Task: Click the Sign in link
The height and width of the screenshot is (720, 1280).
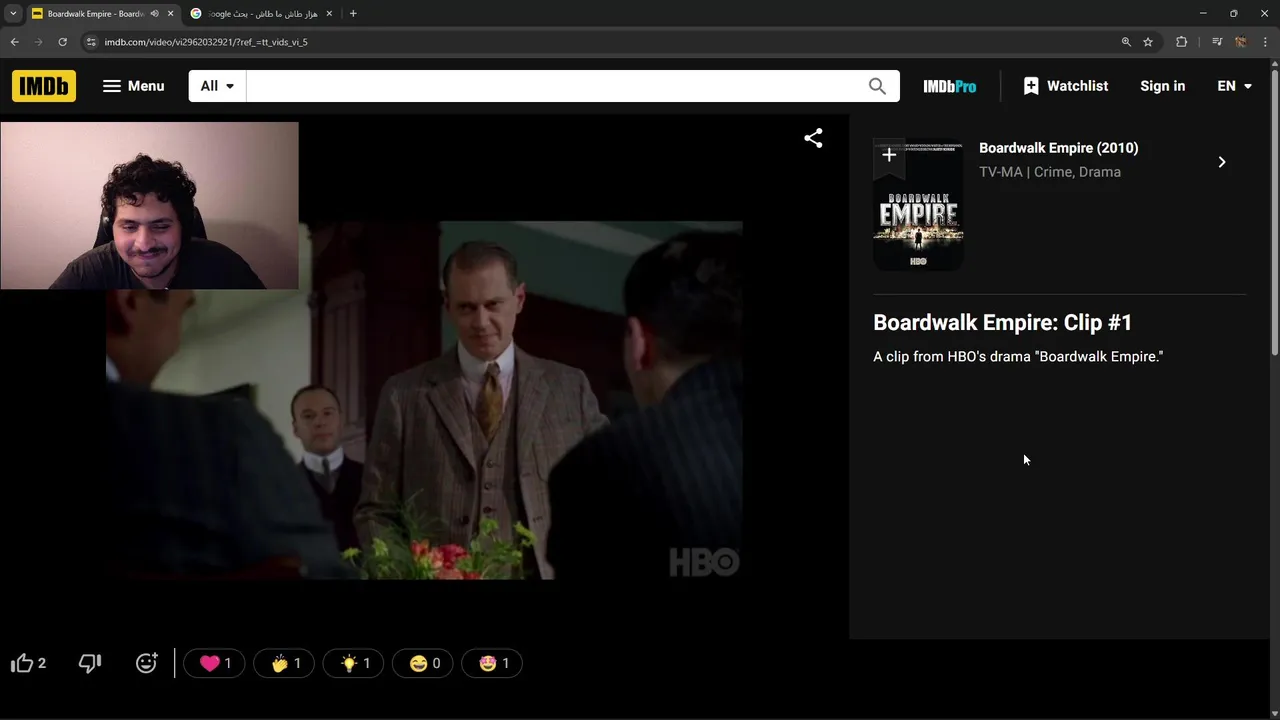Action: click(x=1162, y=86)
